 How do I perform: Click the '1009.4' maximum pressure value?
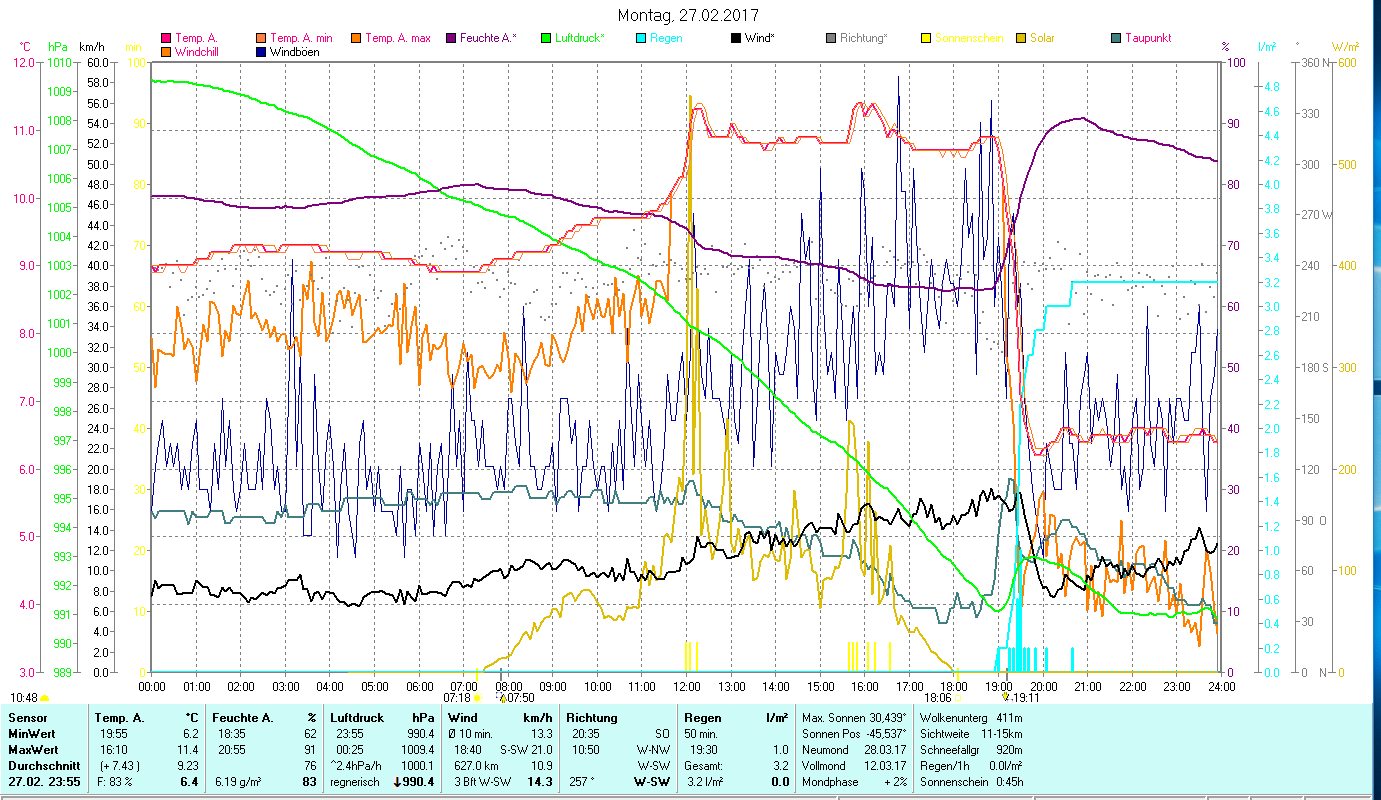[418, 750]
